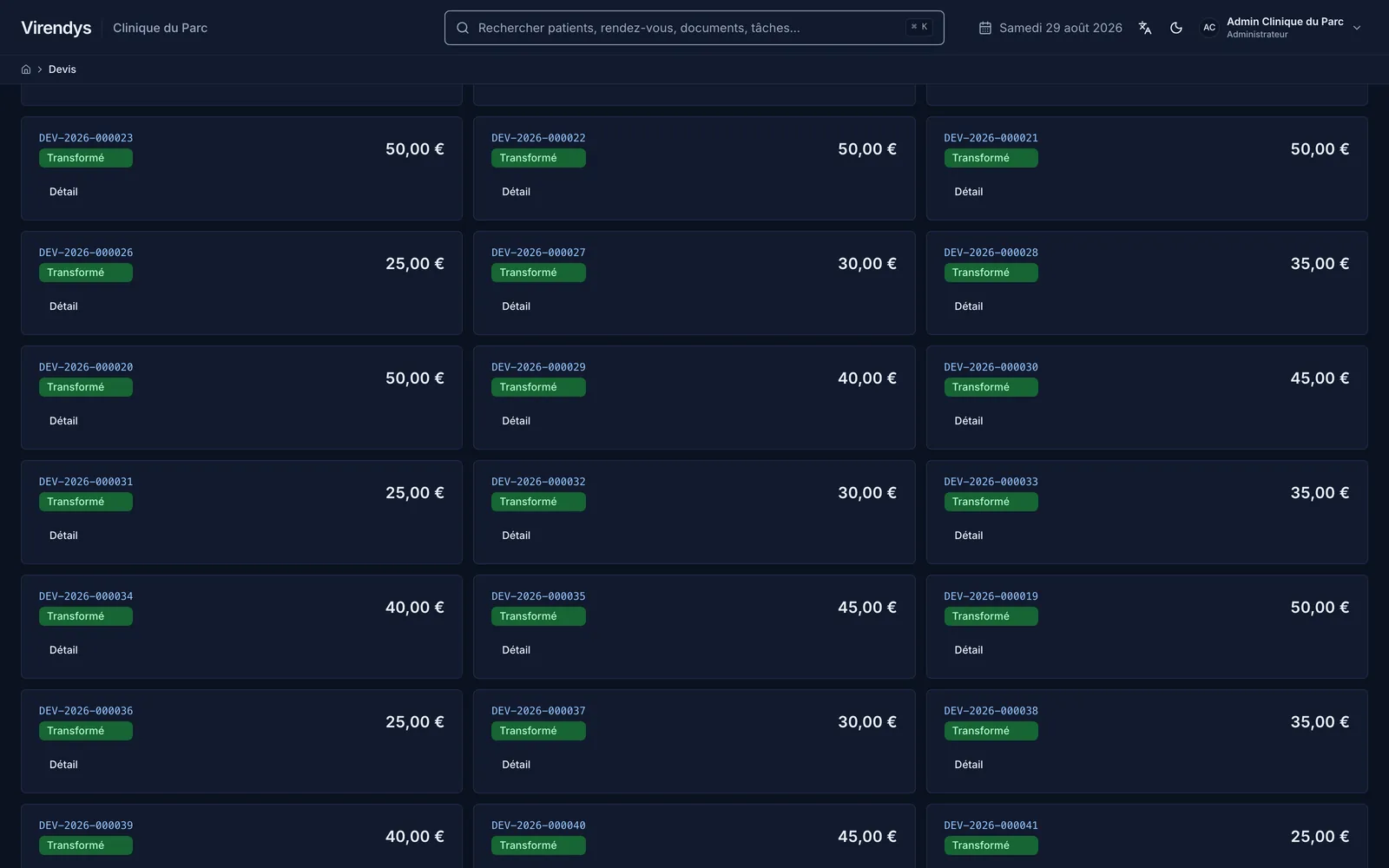
Task: Open Détail for DEV-2026-000026
Action: pyautogui.click(x=63, y=306)
